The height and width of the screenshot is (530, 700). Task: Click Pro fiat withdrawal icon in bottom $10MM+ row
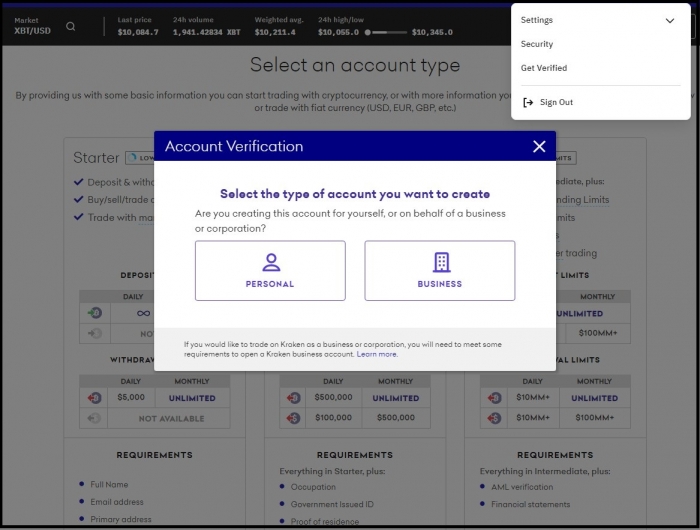(494, 418)
